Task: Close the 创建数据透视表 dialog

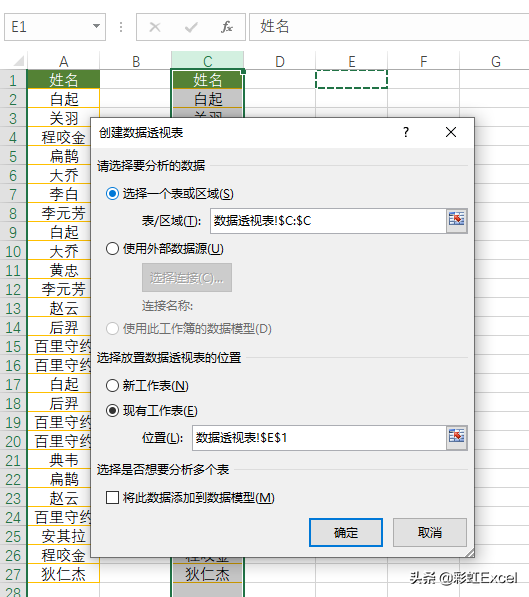Action: point(451,132)
